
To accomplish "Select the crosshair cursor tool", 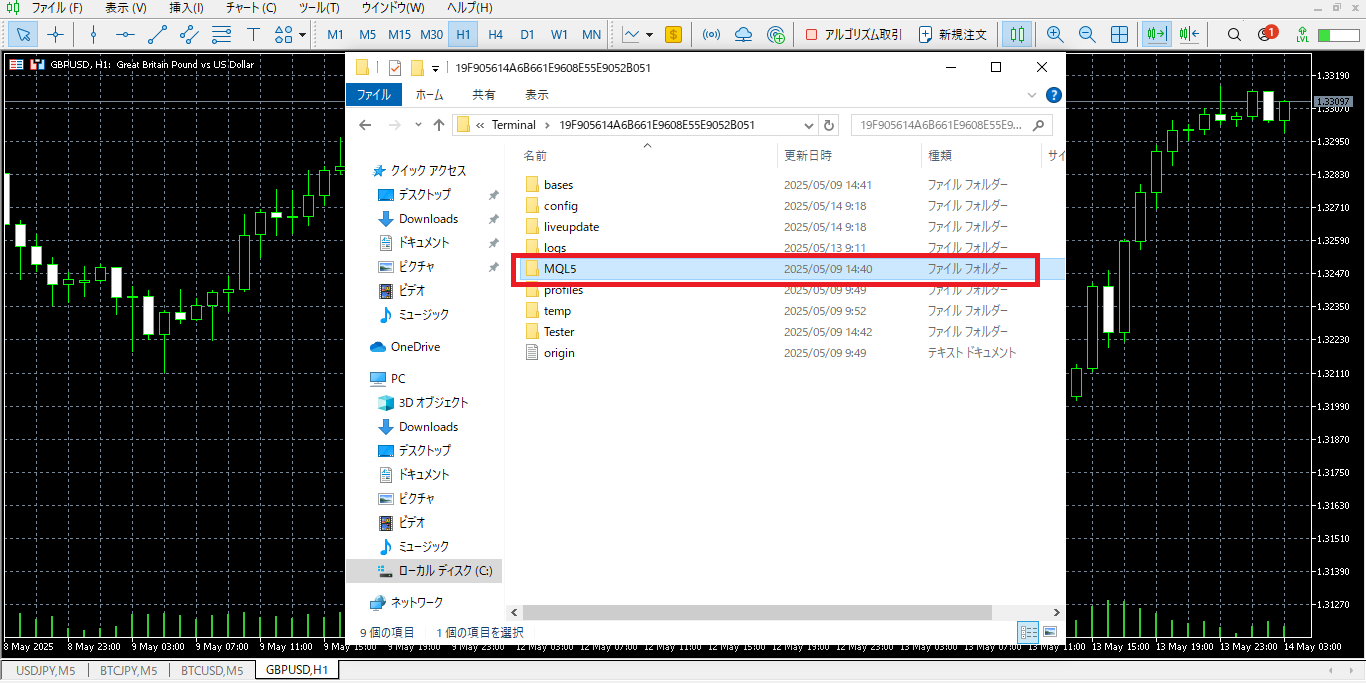I will [x=56, y=34].
